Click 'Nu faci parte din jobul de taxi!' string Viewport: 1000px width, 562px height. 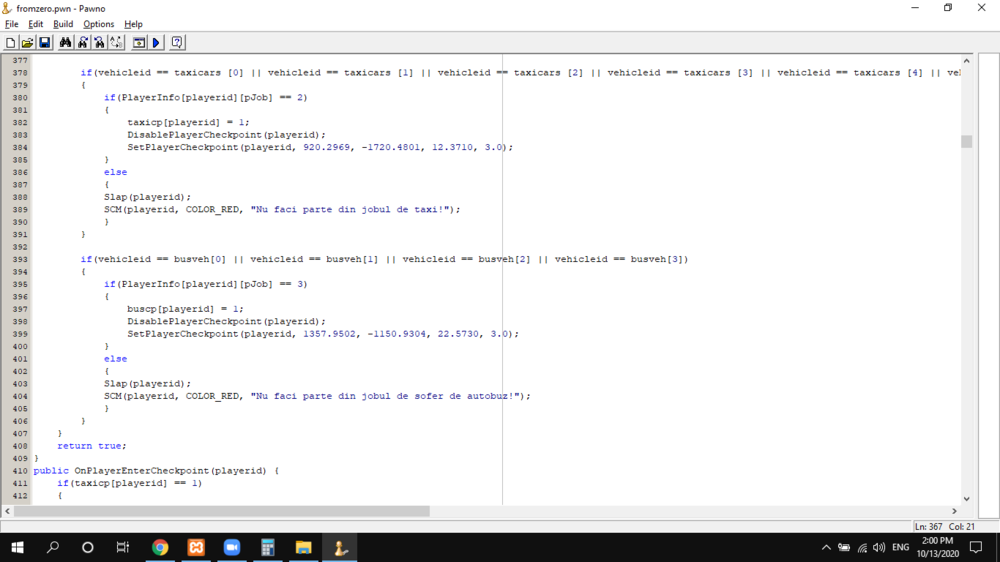[x=351, y=209]
